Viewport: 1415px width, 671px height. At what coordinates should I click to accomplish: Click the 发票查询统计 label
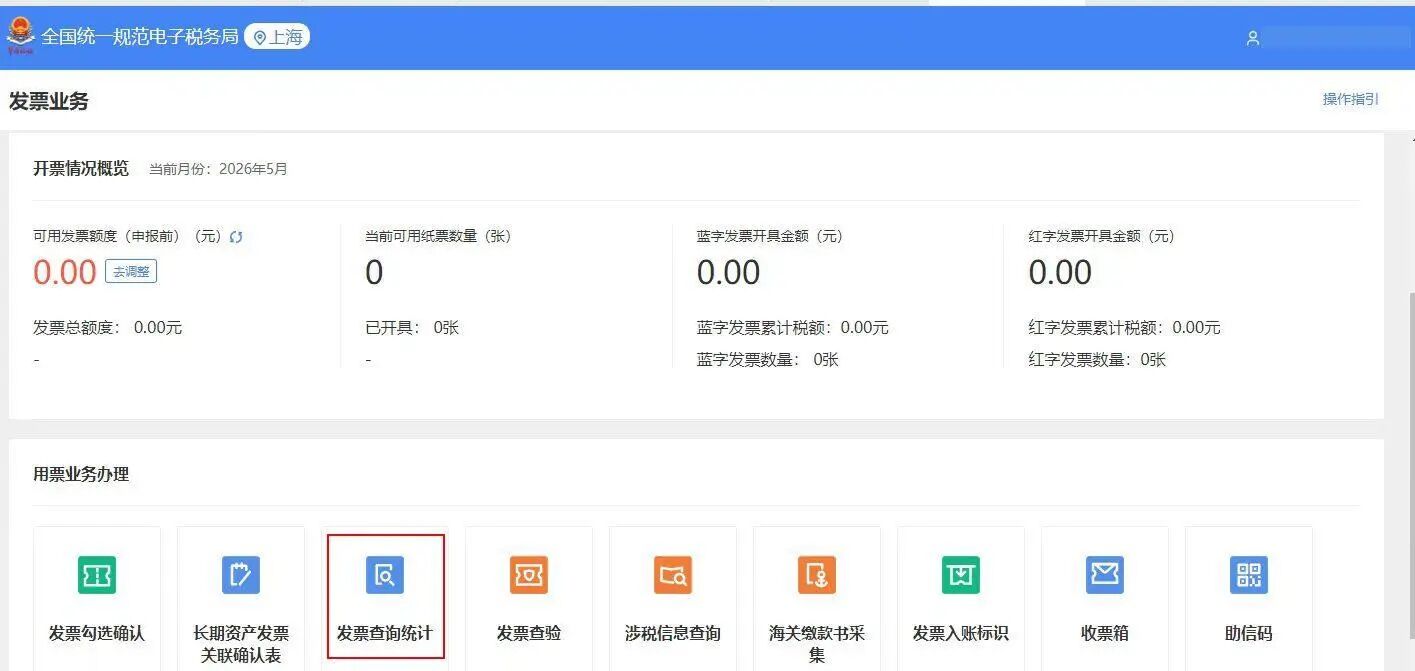[x=385, y=633]
